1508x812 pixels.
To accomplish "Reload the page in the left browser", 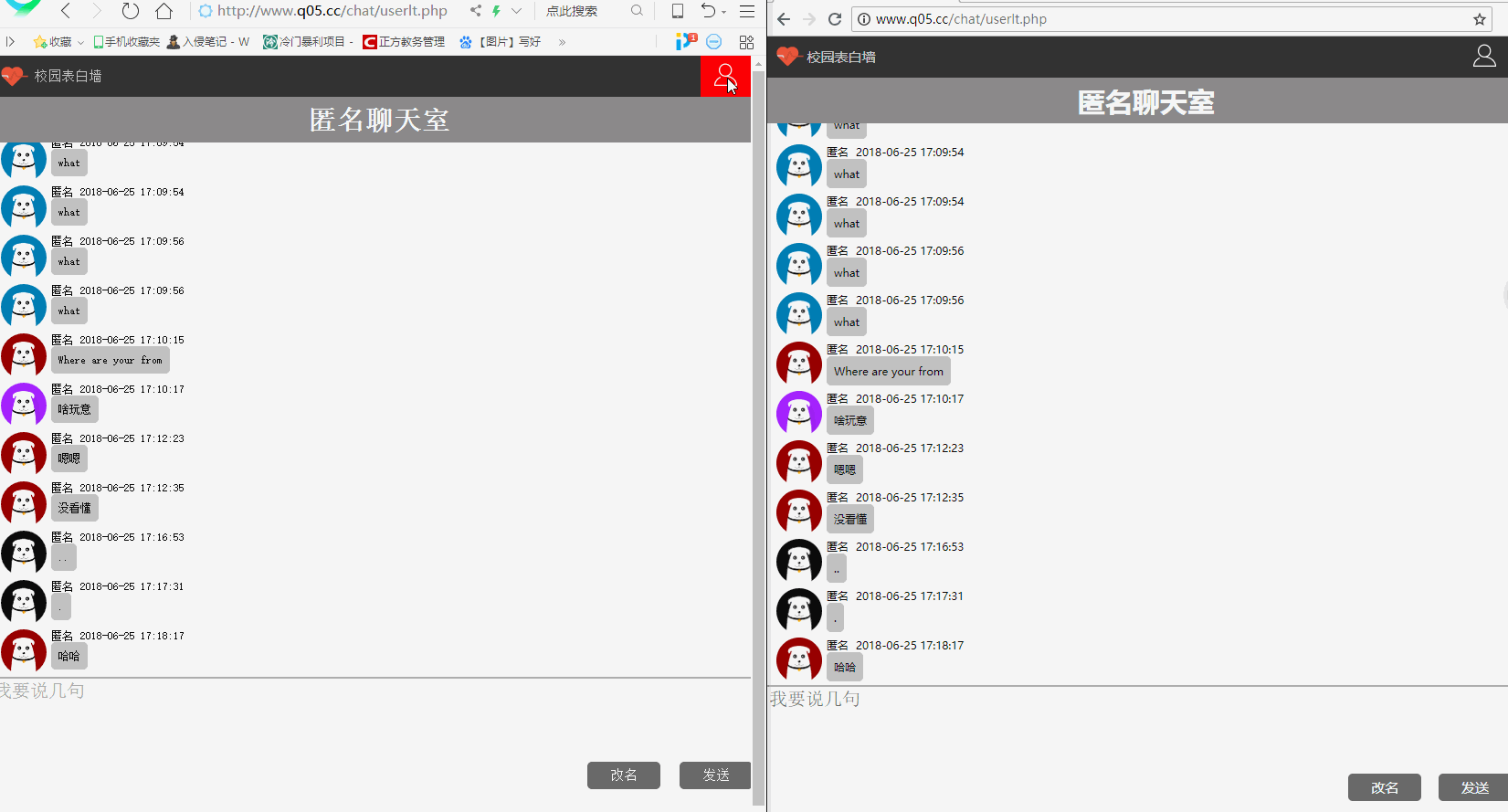I will pos(130,11).
